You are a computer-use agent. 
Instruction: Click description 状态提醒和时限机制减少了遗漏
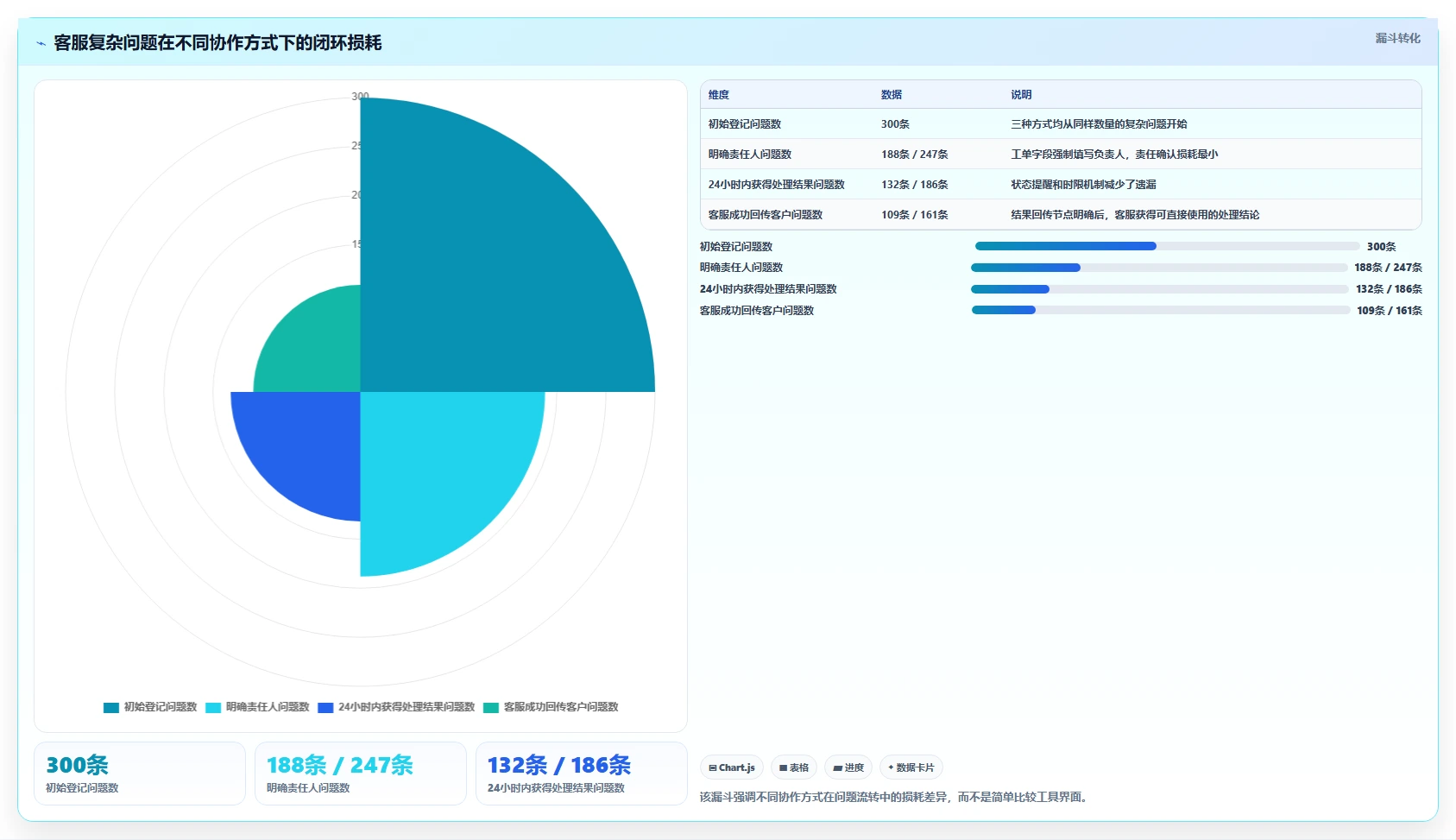coord(1083,185)
